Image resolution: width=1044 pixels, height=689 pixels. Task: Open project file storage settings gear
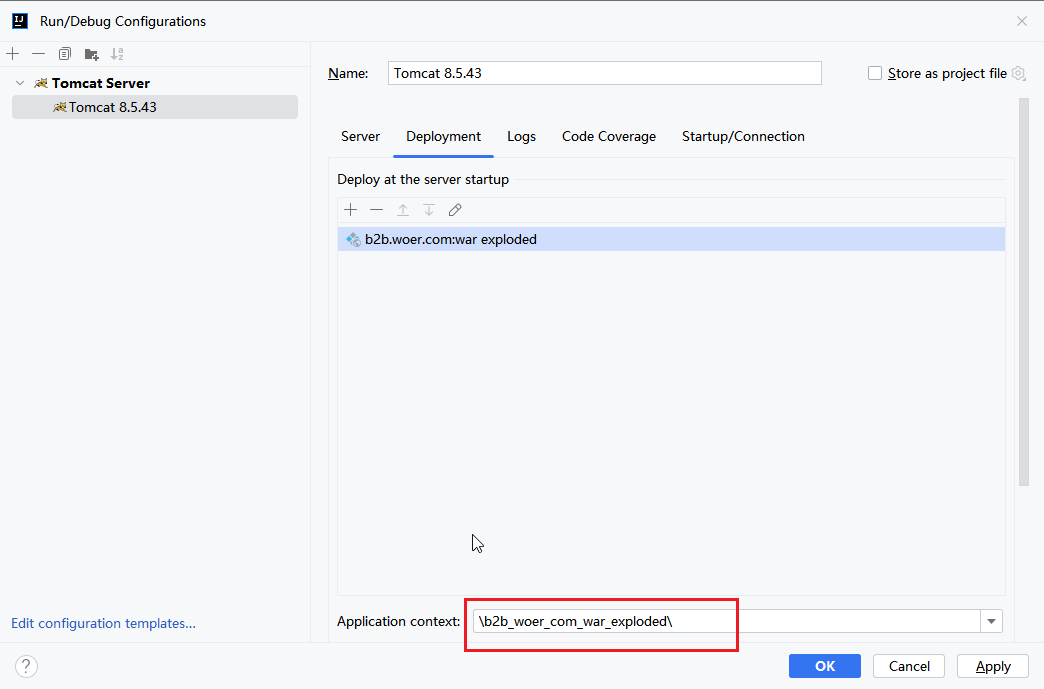click(x=1019, y=73)
